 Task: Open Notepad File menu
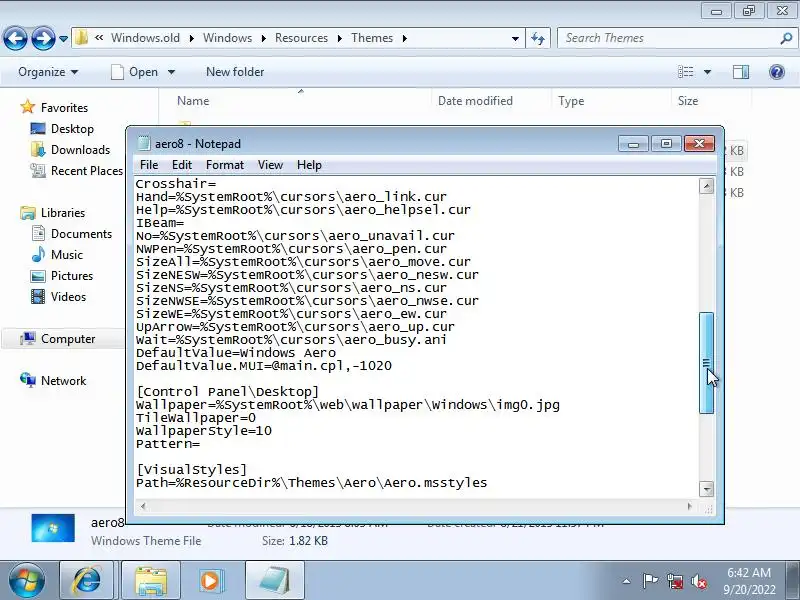click(x=149, y=165)
